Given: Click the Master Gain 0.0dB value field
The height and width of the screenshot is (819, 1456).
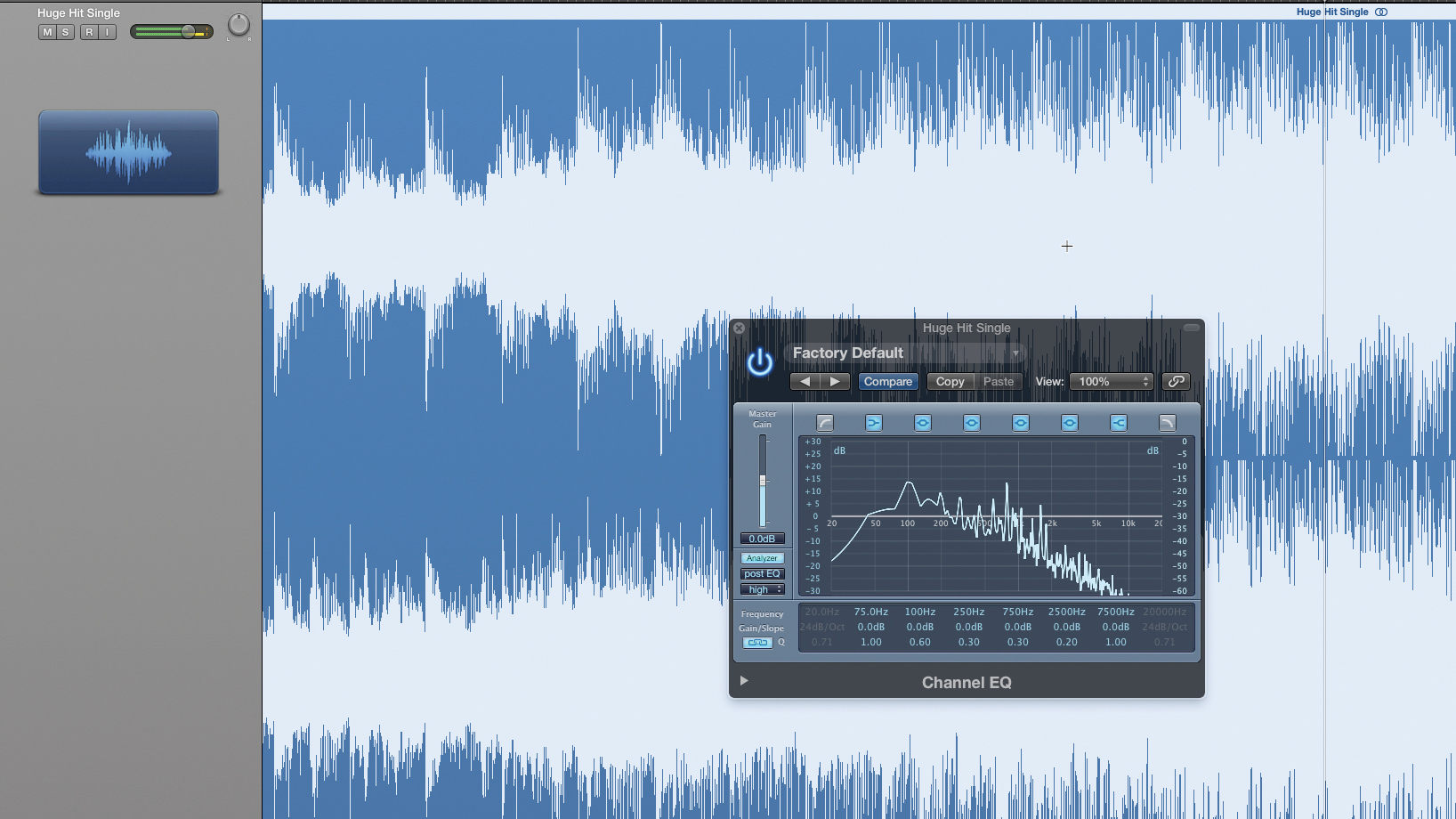Looking at the screenshot, I should (762, 539).
